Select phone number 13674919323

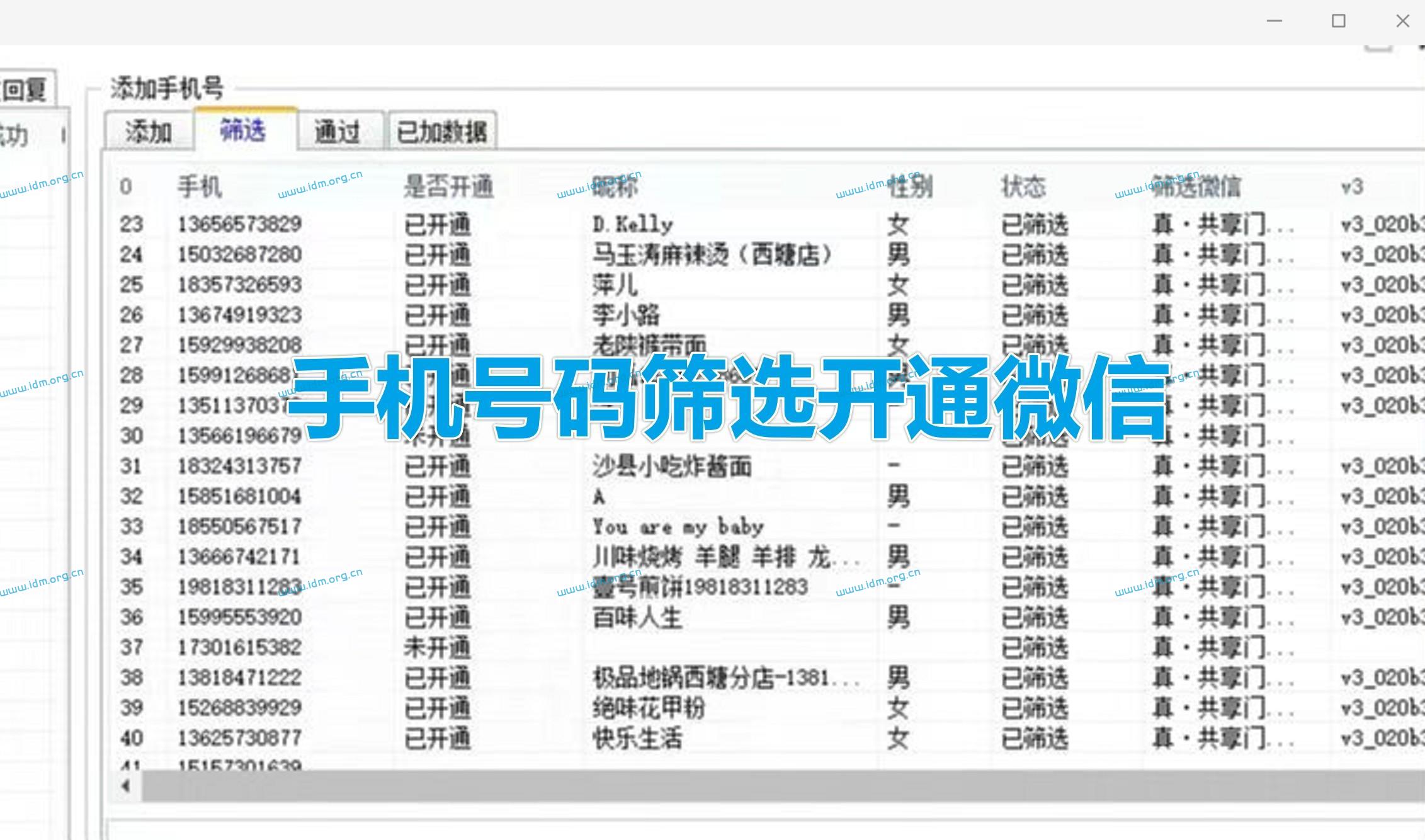[x=239, y=315]
